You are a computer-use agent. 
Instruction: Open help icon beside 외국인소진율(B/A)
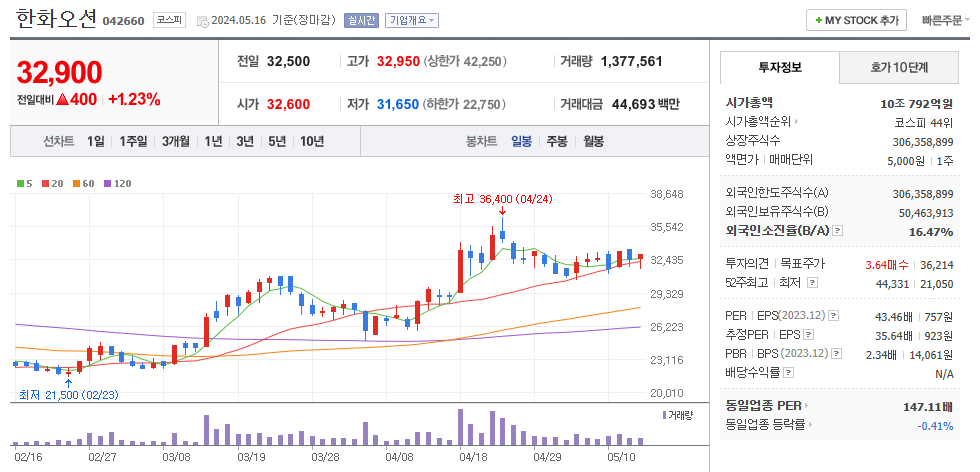838,231
